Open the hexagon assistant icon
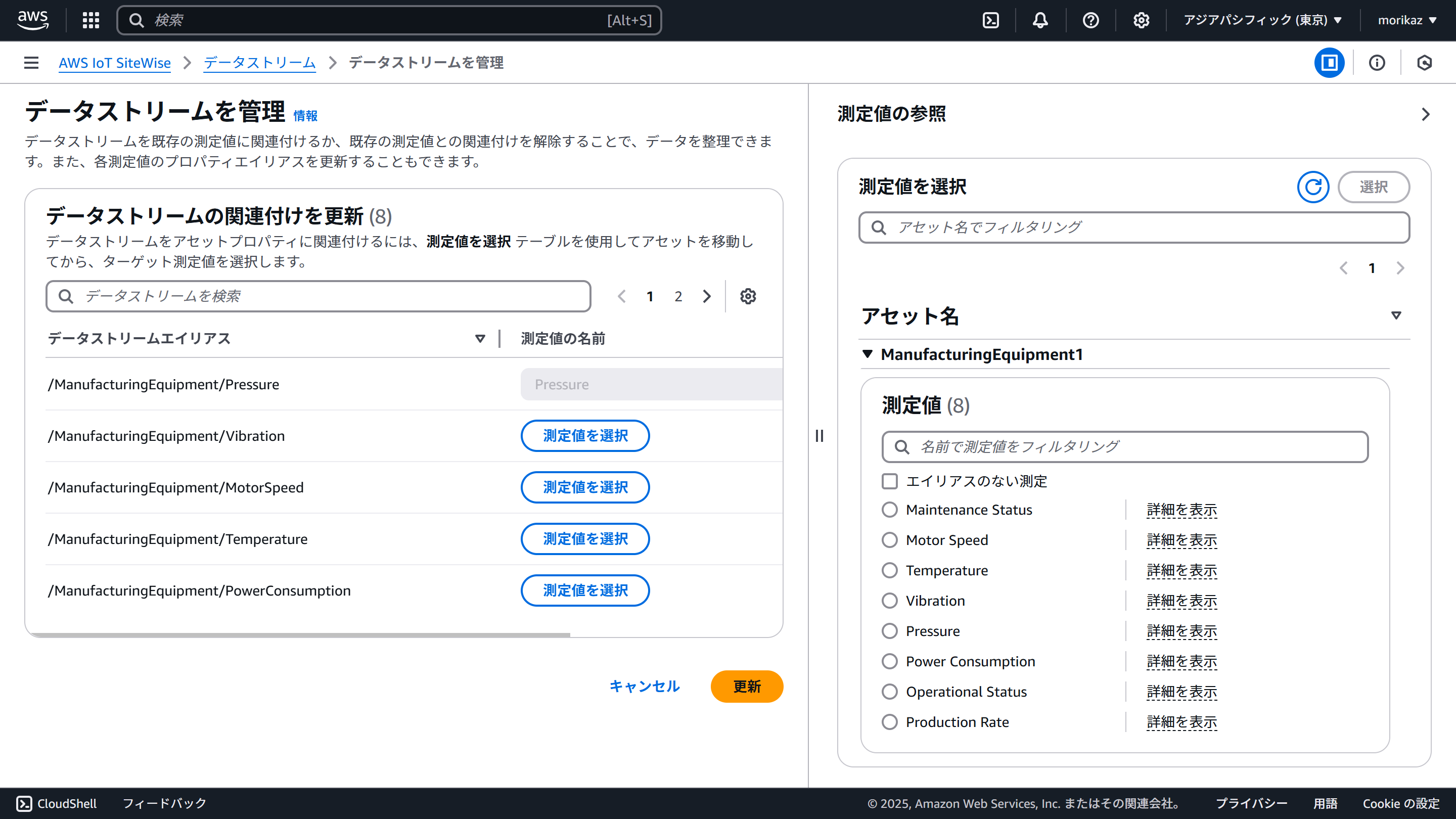This screenshot has height=819, width=1456. coord(1424,63)
